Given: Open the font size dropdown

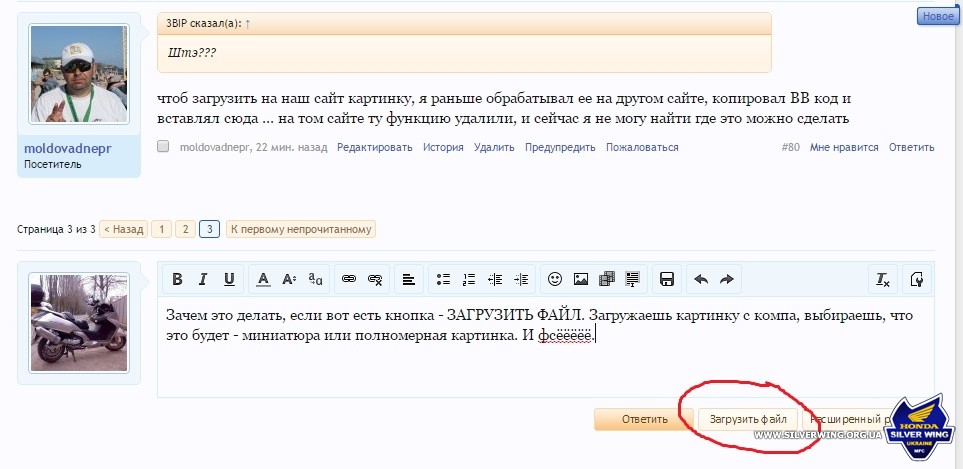Looking at the screenshot, I should (x=289, y=279).
